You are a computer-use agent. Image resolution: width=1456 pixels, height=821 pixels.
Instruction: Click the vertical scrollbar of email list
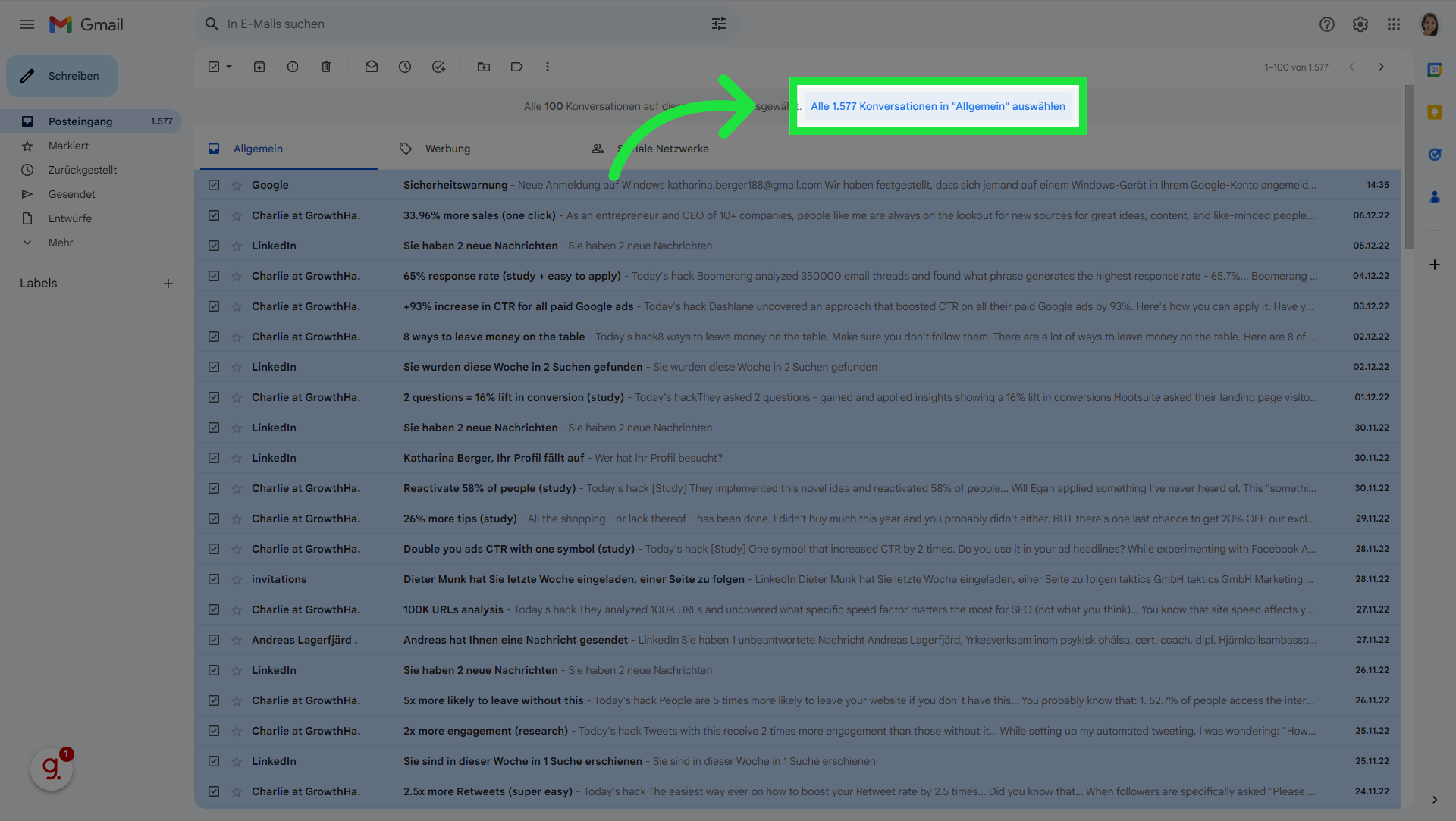pos(1409,167)
